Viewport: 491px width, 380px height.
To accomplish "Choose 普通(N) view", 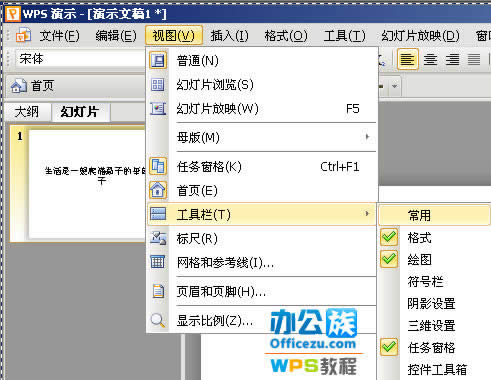I will point(262,60).
